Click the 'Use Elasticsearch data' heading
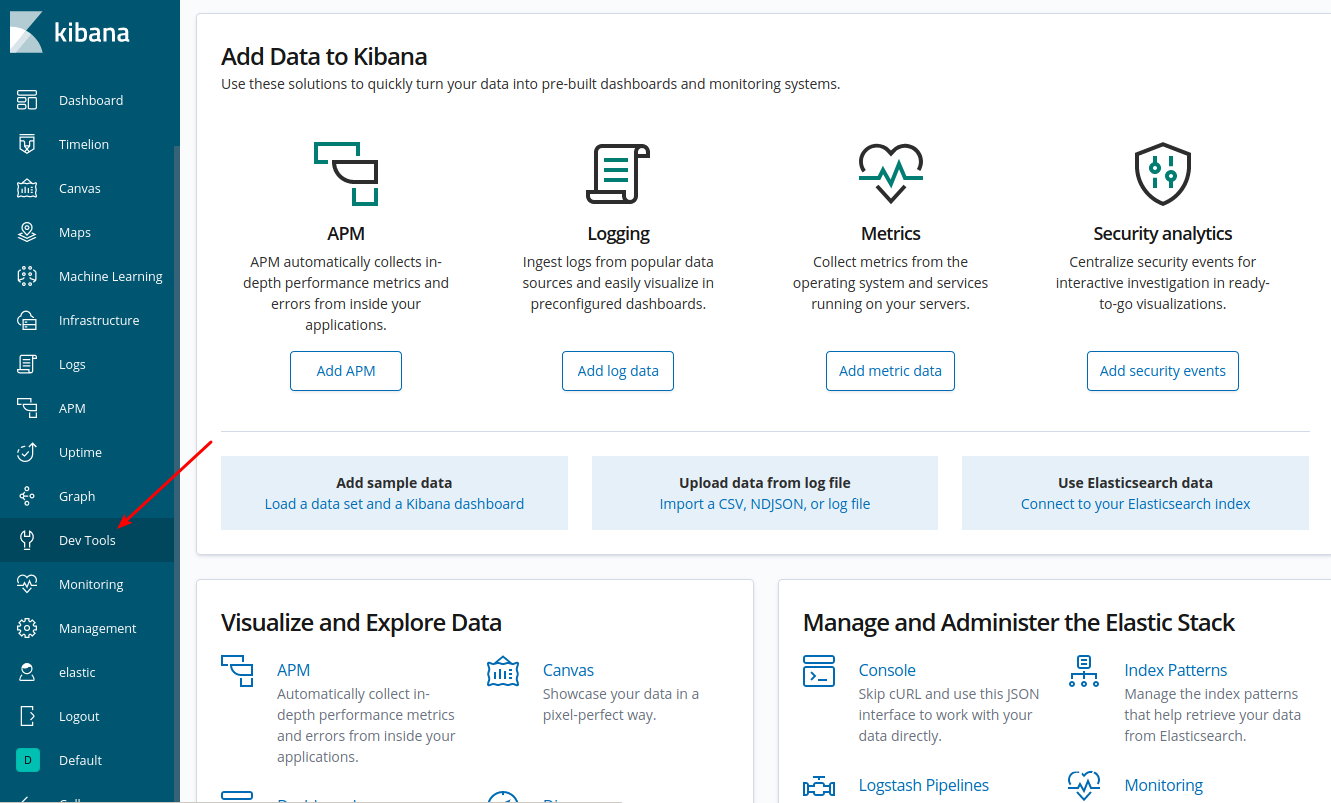Screen dimensions: 1331x803 (x=1136, y=482)
